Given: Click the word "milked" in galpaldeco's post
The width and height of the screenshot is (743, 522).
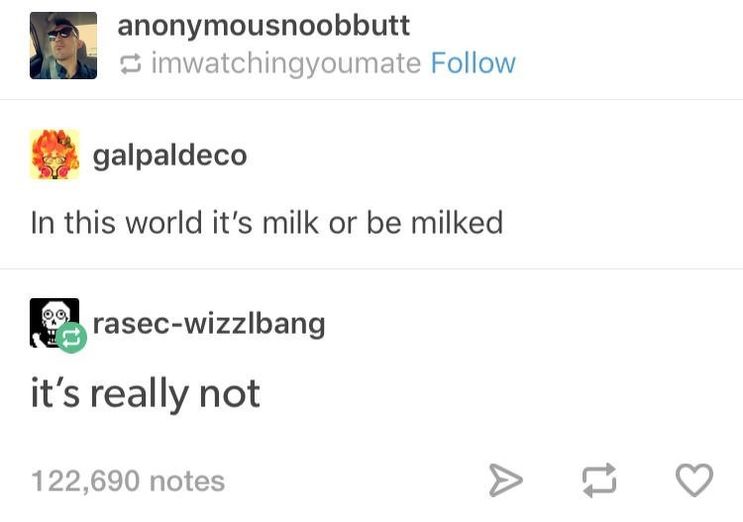Looking at the screenshot, I should coord(457,222).
